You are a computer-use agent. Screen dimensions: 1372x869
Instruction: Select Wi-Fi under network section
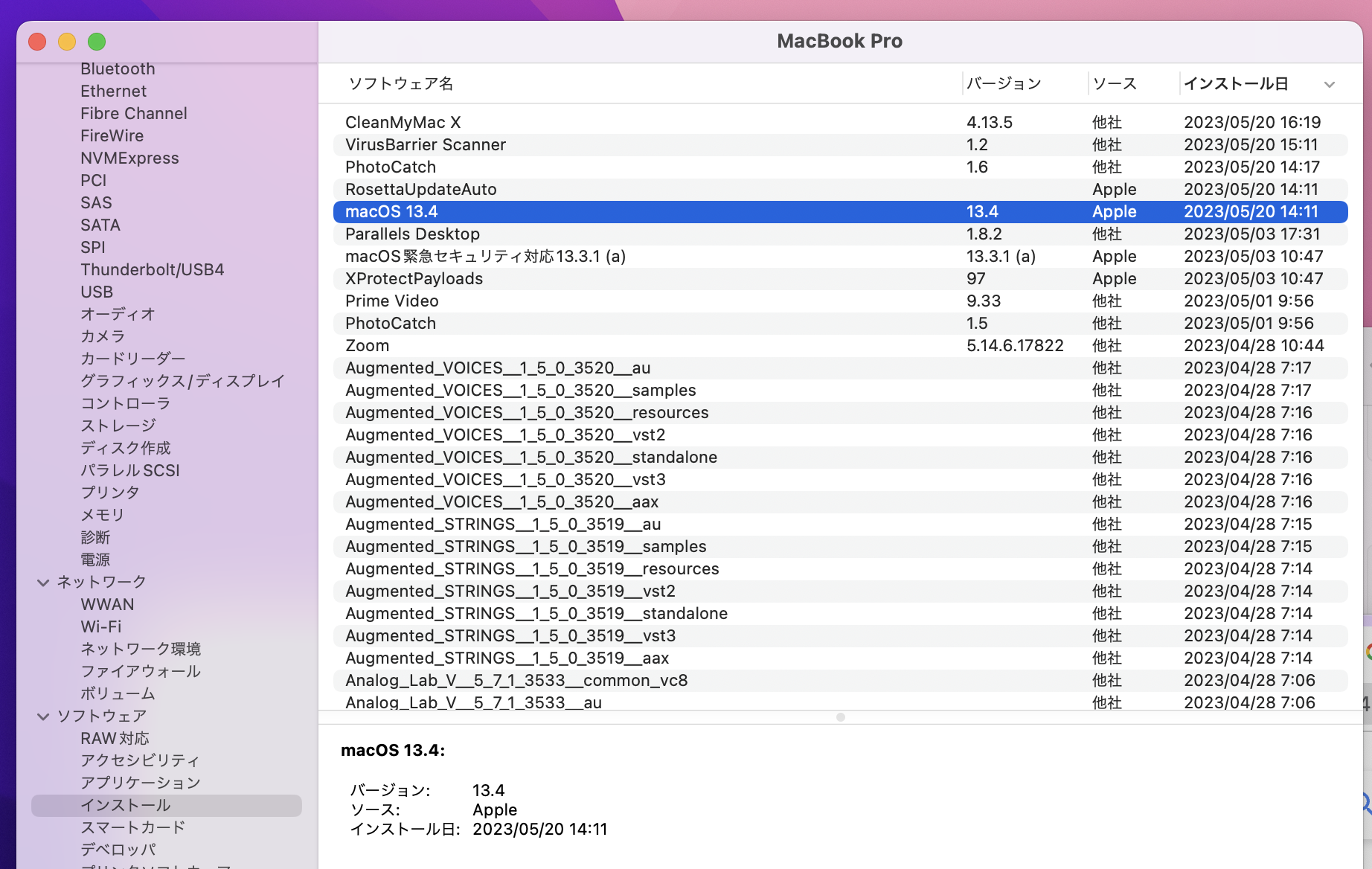click(100, 627)
